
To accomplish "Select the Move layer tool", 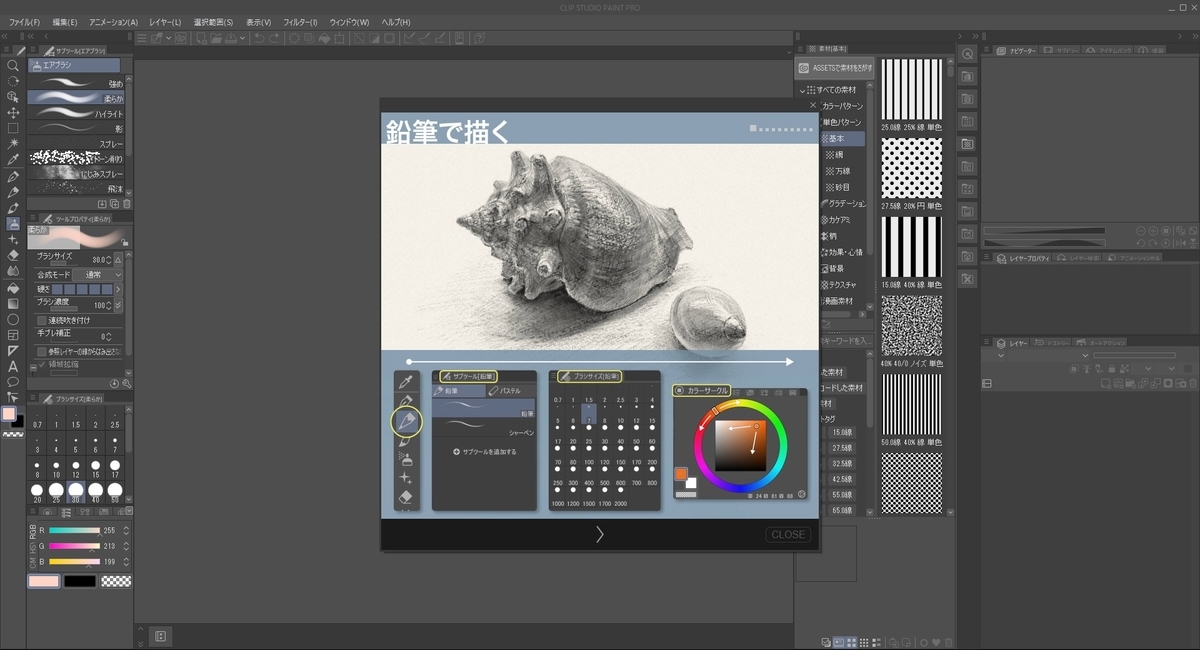I will tap(13, 113).
